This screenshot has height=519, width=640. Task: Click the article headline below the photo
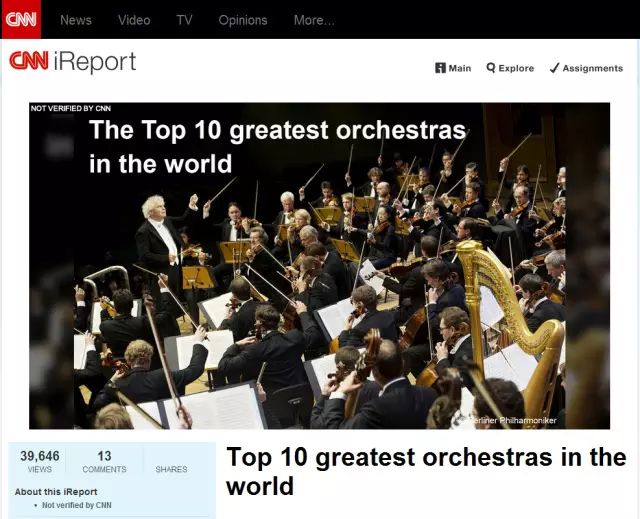426,472
